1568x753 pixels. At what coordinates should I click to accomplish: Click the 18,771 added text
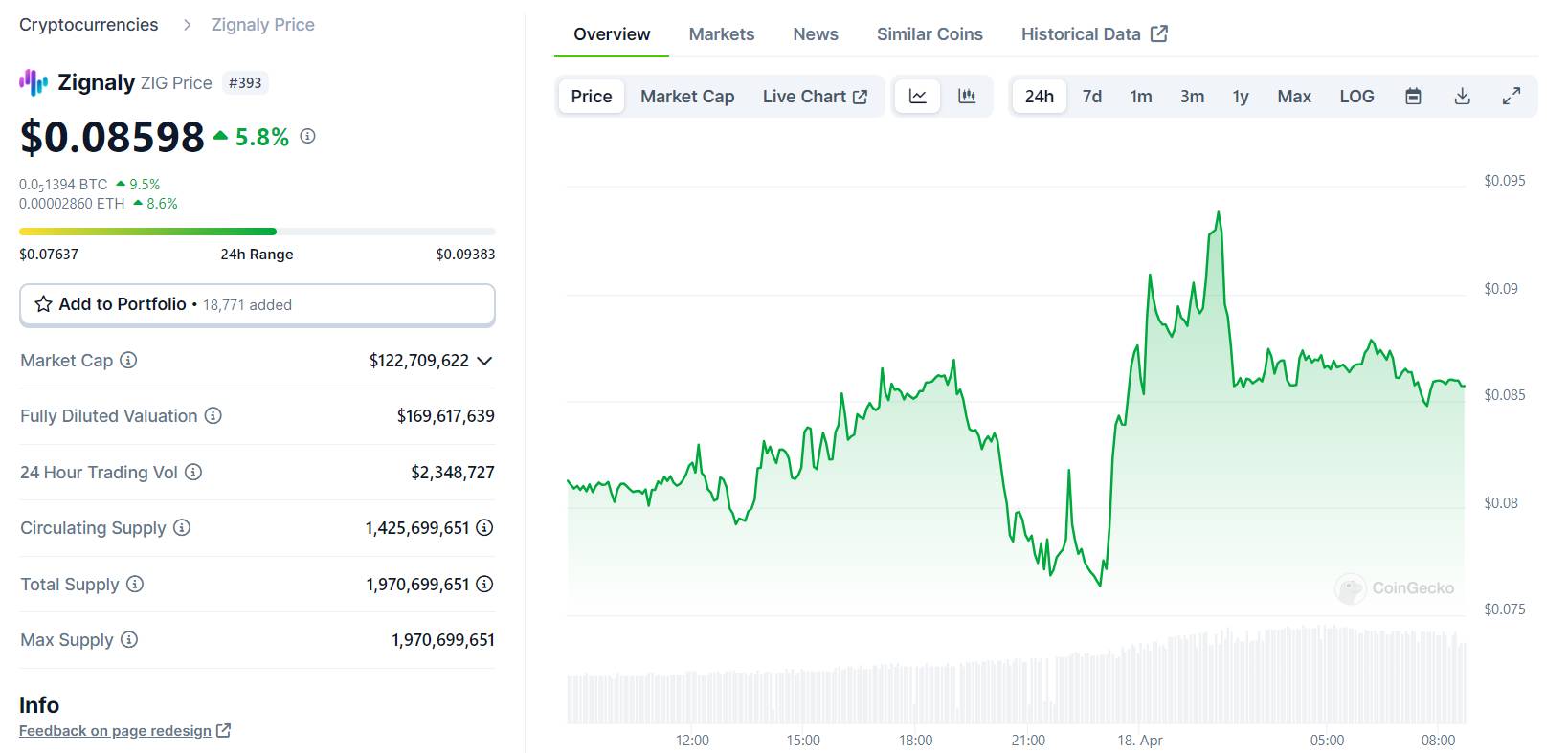pos(247,305)
